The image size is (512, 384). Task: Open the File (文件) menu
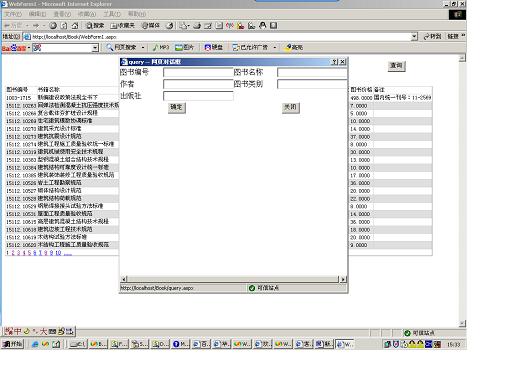click(x=13, y=14)
